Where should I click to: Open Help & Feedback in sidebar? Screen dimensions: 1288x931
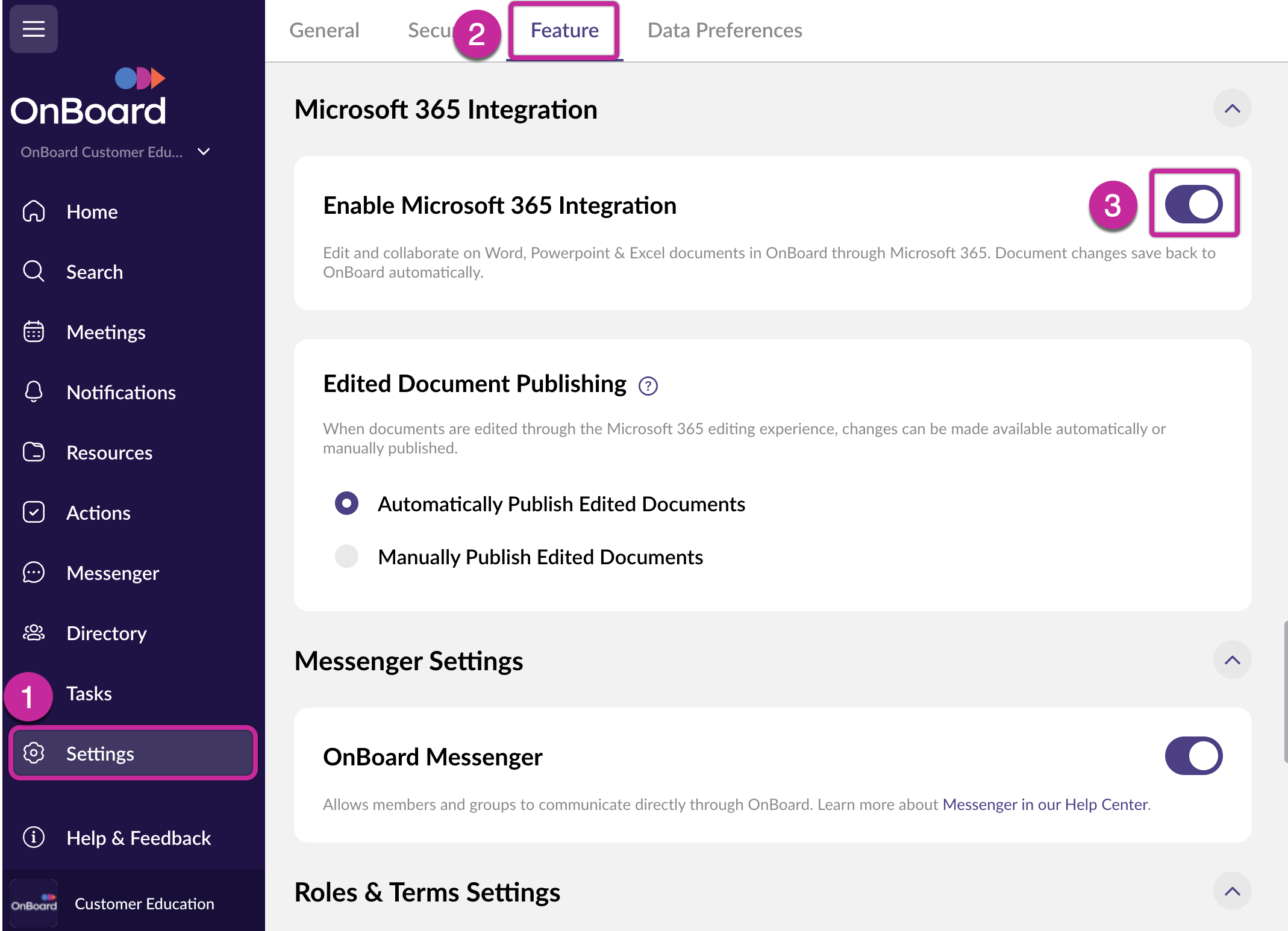133,838
